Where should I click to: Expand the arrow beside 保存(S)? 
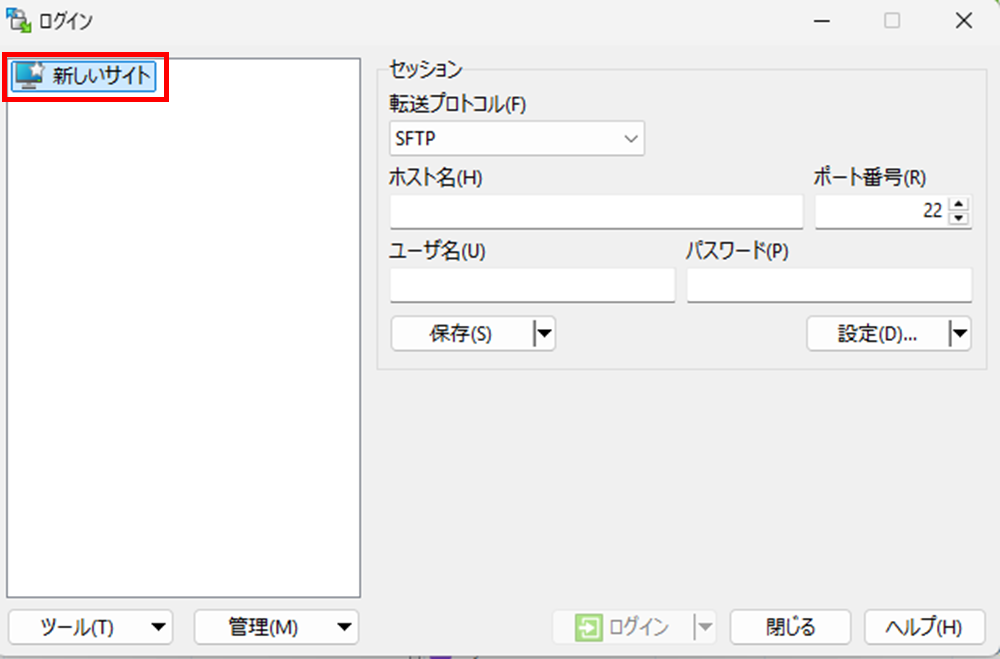pyautogui.click(x=544, y=335)
